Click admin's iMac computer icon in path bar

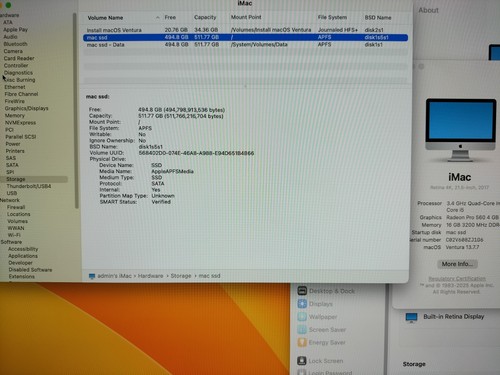[x=92, y=276]
